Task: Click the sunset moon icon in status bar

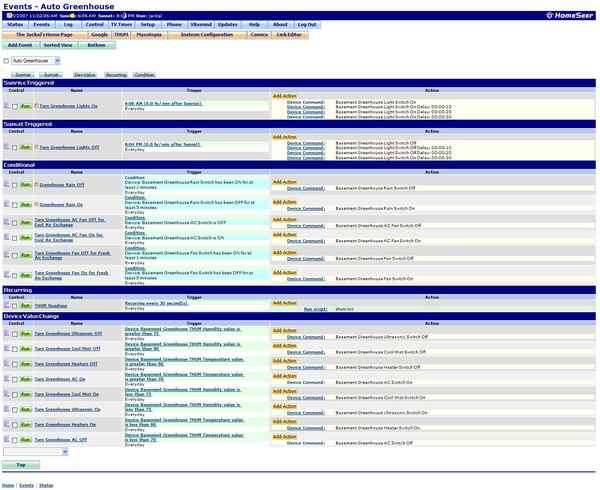Action: (124, 16)
